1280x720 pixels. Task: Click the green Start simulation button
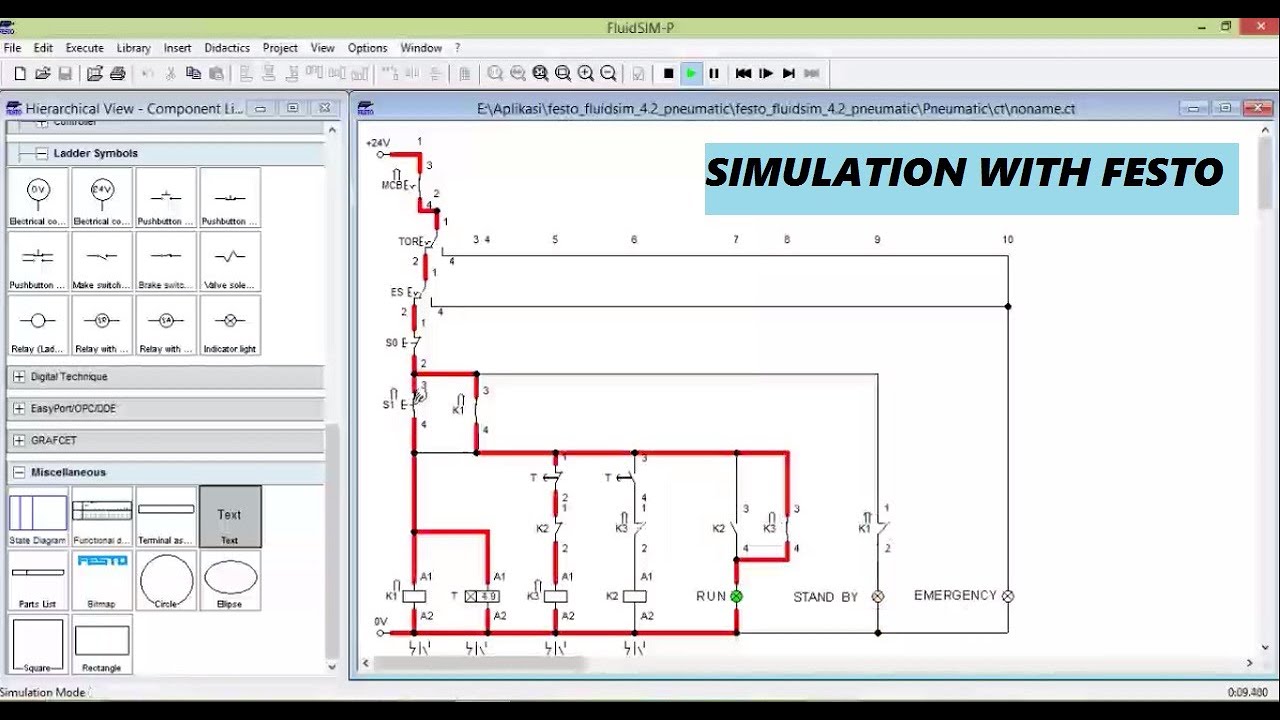691,73
